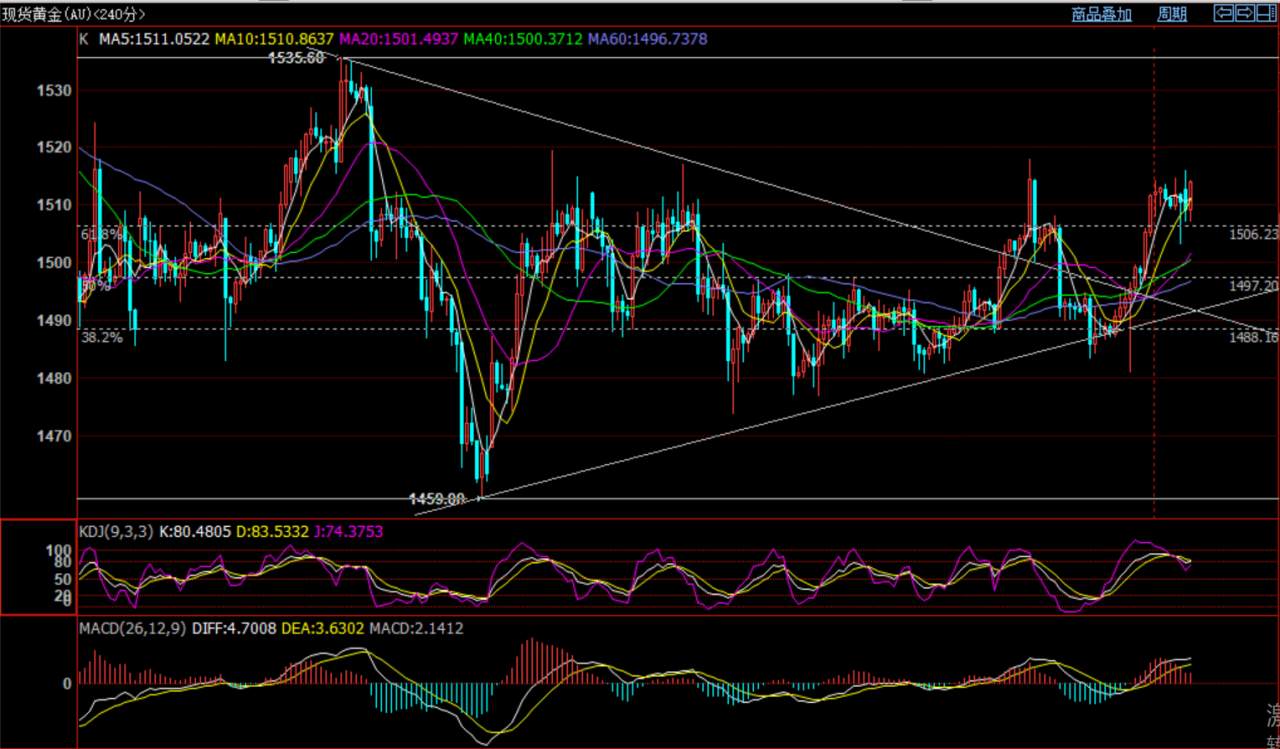Select the MA5:1511.0522 indicator label
The image size is (1280, 749).
[x=154, y=39]
